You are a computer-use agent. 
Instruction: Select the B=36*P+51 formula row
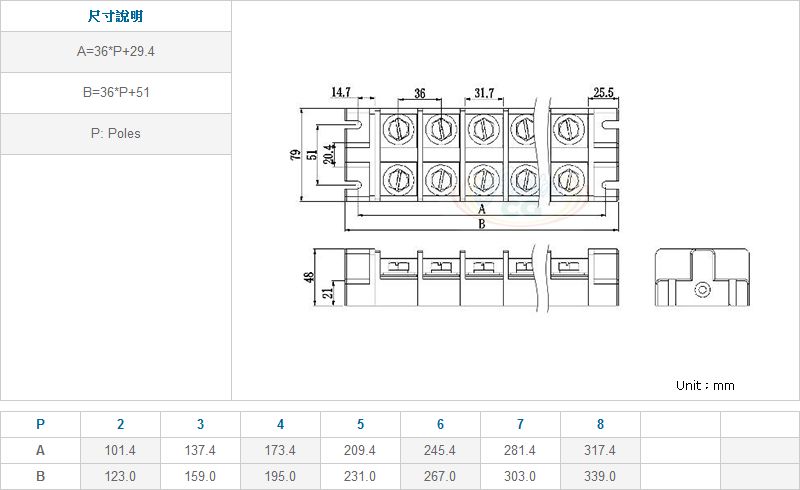(x=115, y=92)
